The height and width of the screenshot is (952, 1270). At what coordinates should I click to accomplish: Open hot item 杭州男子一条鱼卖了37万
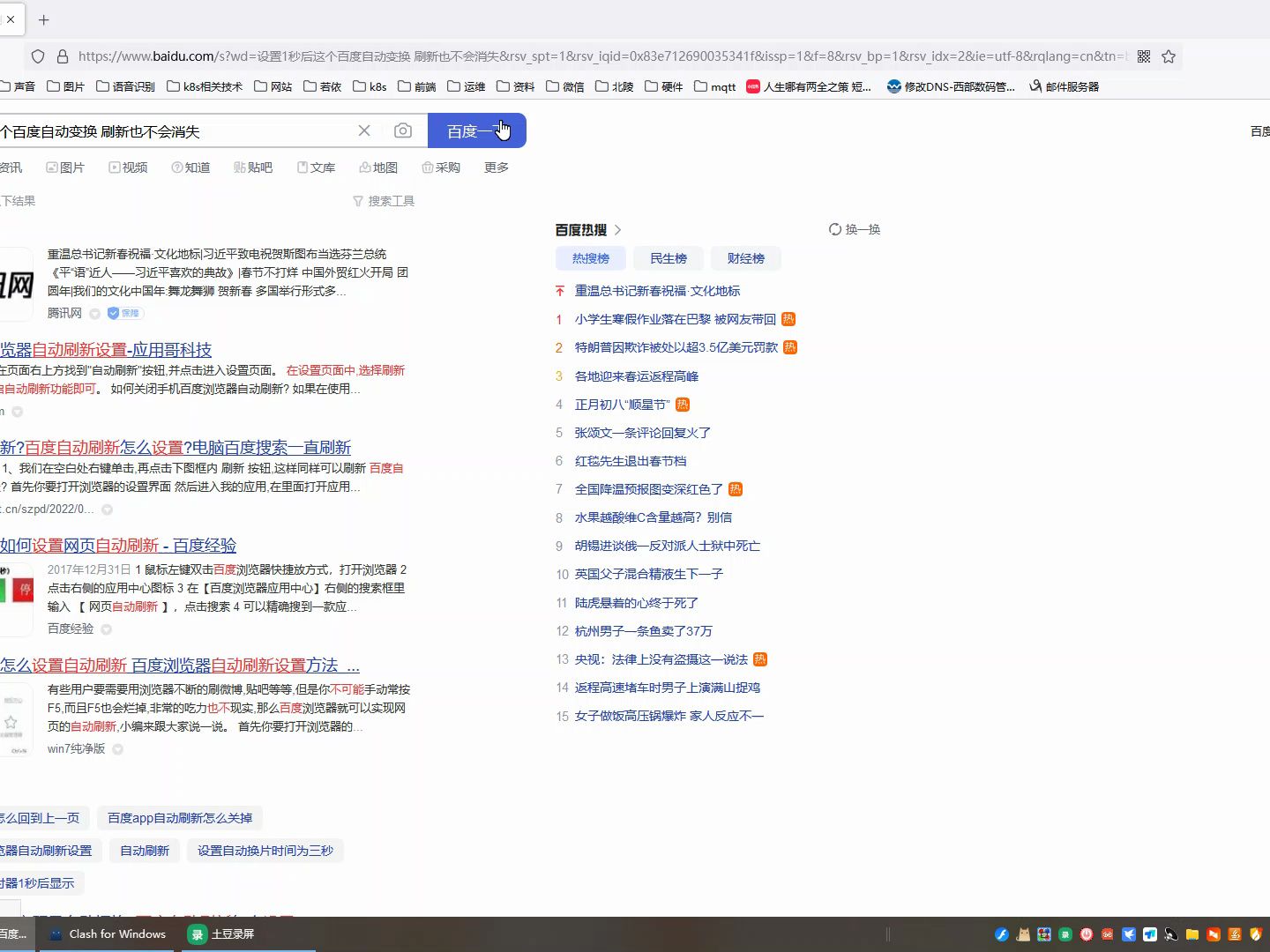point(644,631)
